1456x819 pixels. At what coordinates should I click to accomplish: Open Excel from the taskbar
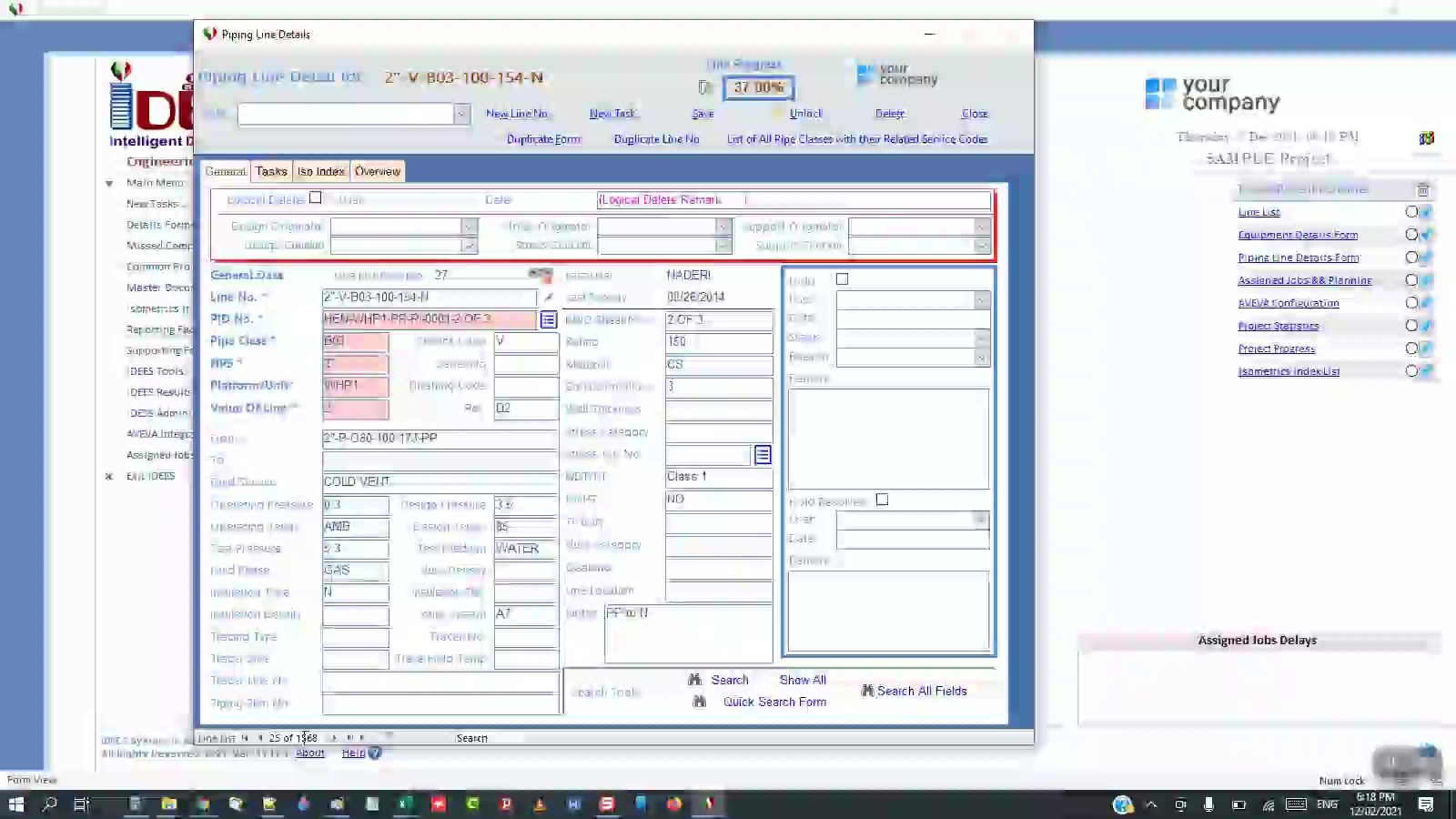[x=405, y=804]
